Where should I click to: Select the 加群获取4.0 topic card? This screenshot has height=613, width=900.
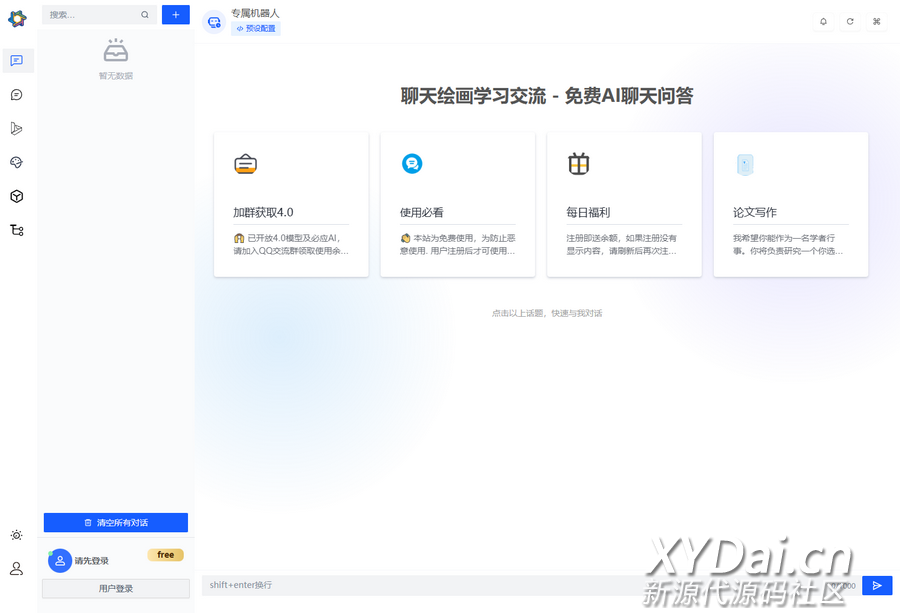click(x=291, y=204)
